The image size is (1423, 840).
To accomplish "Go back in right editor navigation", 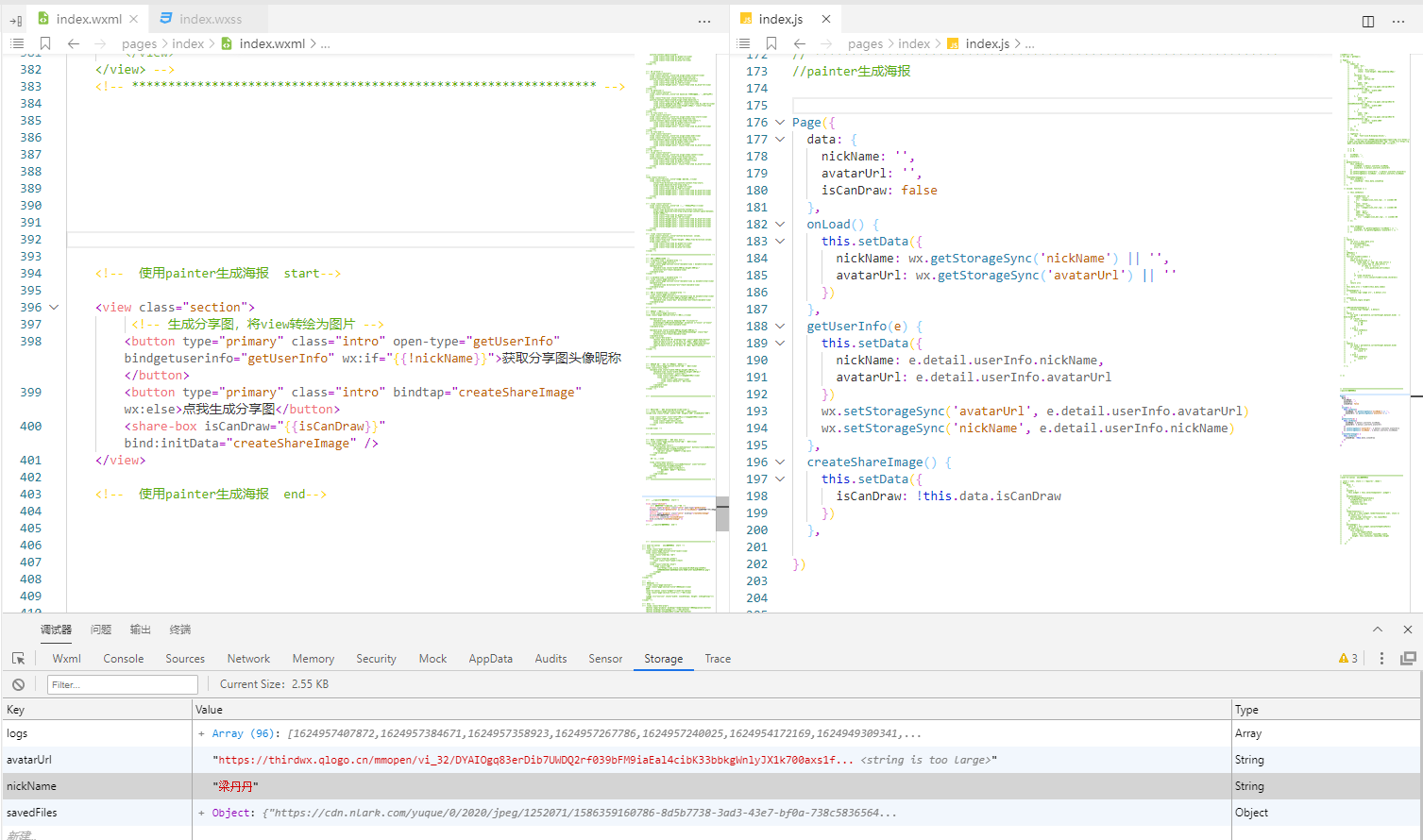I will point(800,43).
